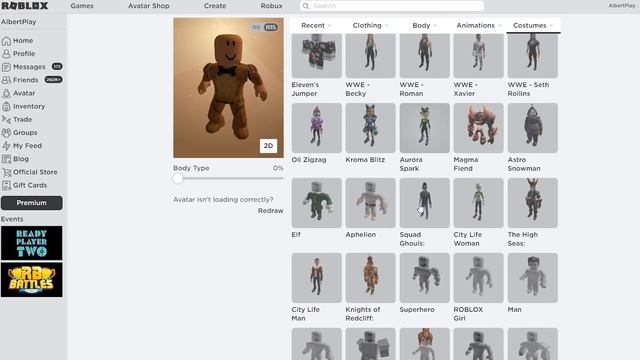Click the Friends icon in sidebar

pyautogui.click(x=6, y=80)
